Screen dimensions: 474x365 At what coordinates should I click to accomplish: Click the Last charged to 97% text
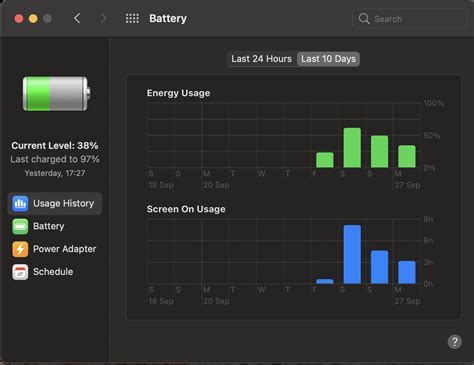[x=55, y=159]
